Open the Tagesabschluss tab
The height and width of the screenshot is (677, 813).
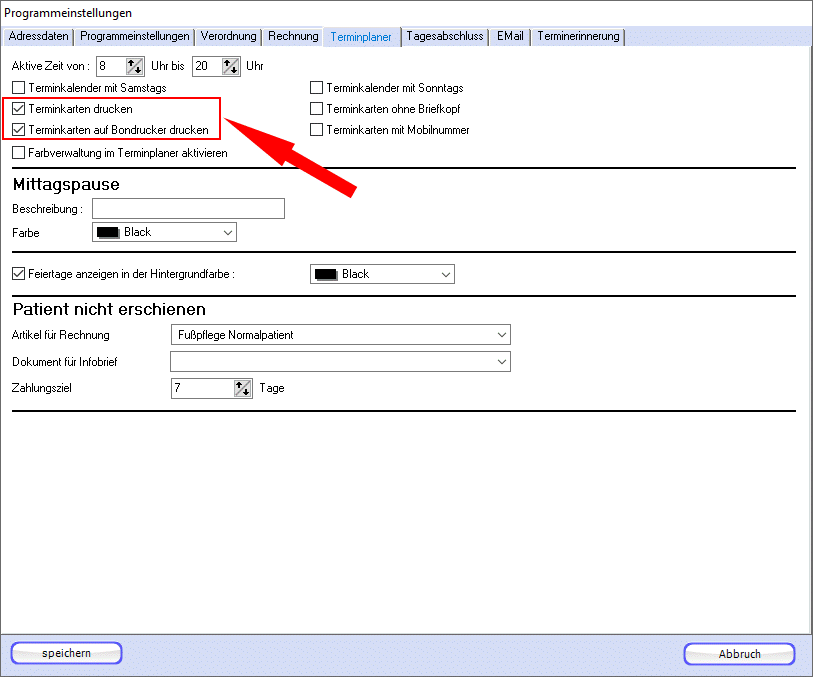pos(445,37)
